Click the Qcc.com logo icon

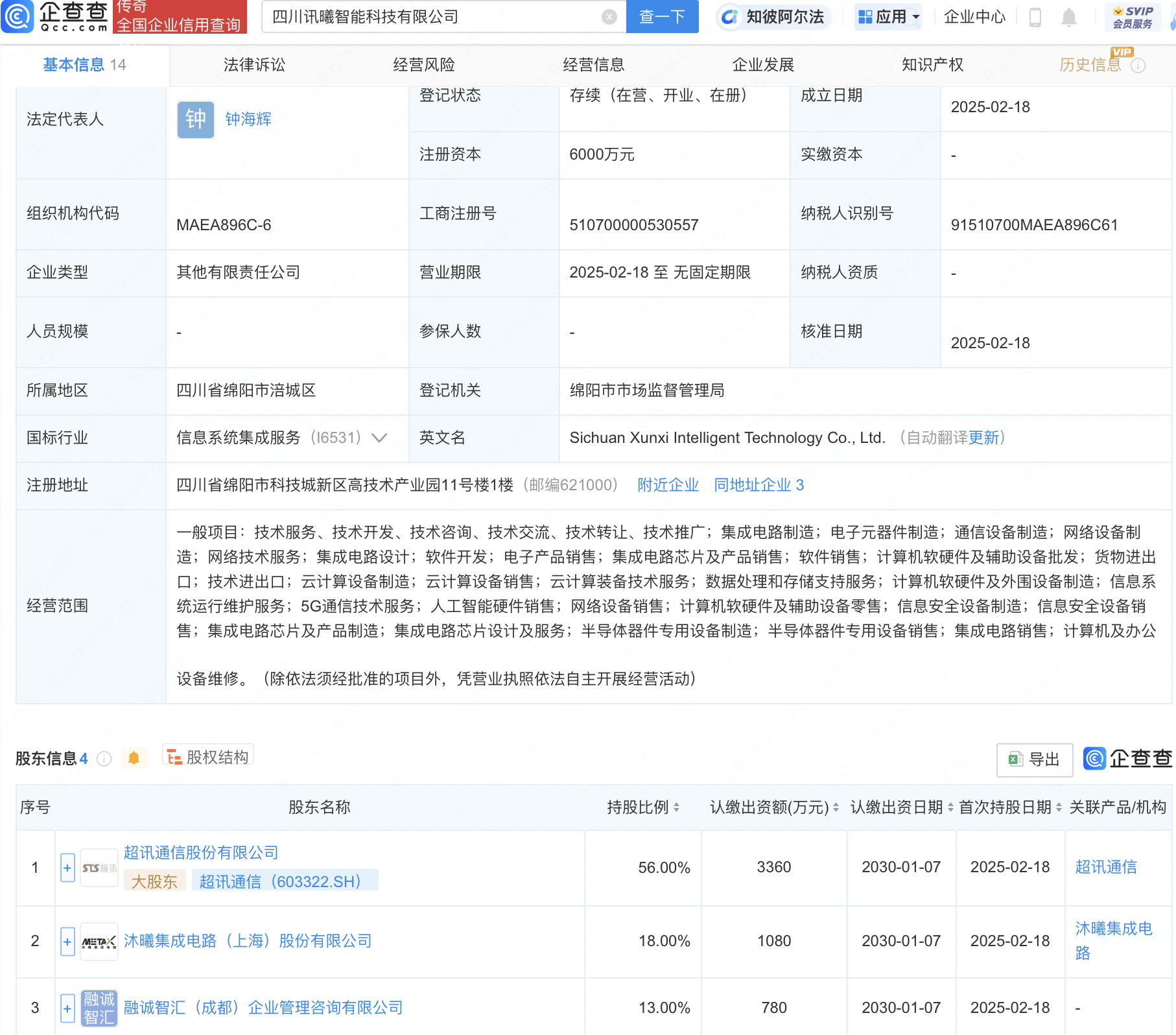click(18, 17)
